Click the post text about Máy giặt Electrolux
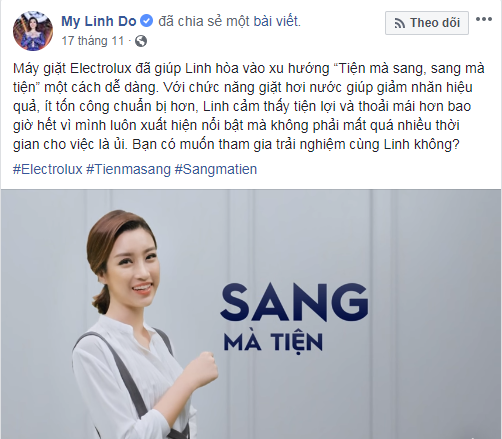 pos(248,106)
